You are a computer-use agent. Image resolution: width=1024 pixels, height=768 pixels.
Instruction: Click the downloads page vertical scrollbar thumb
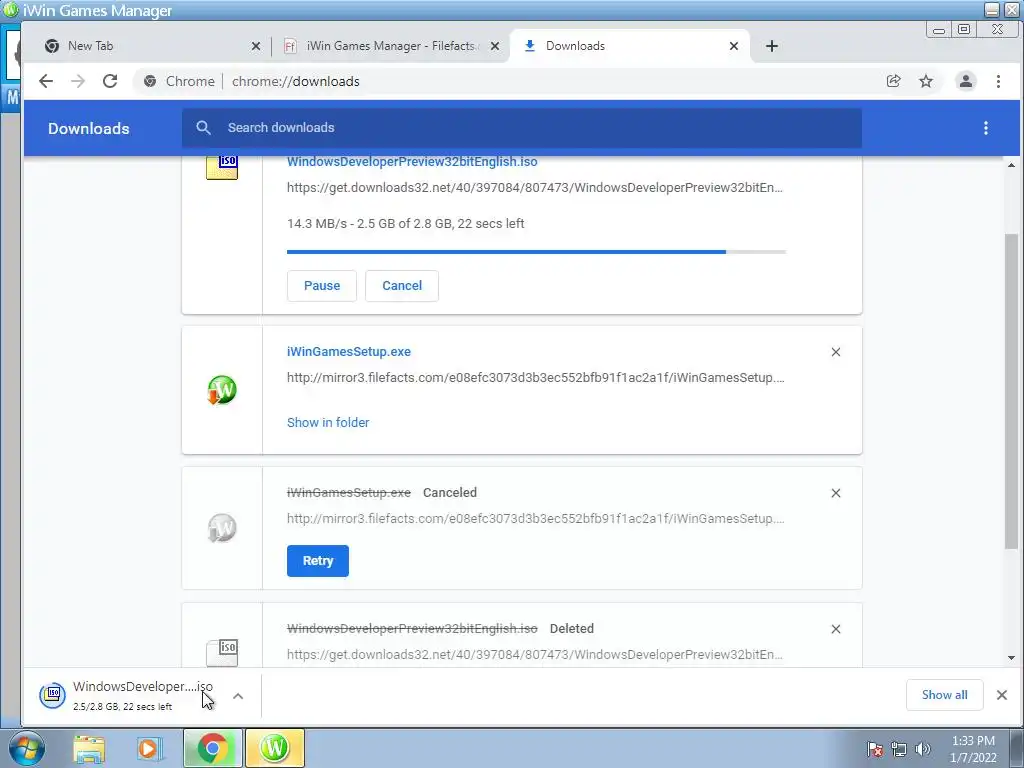1011,392
